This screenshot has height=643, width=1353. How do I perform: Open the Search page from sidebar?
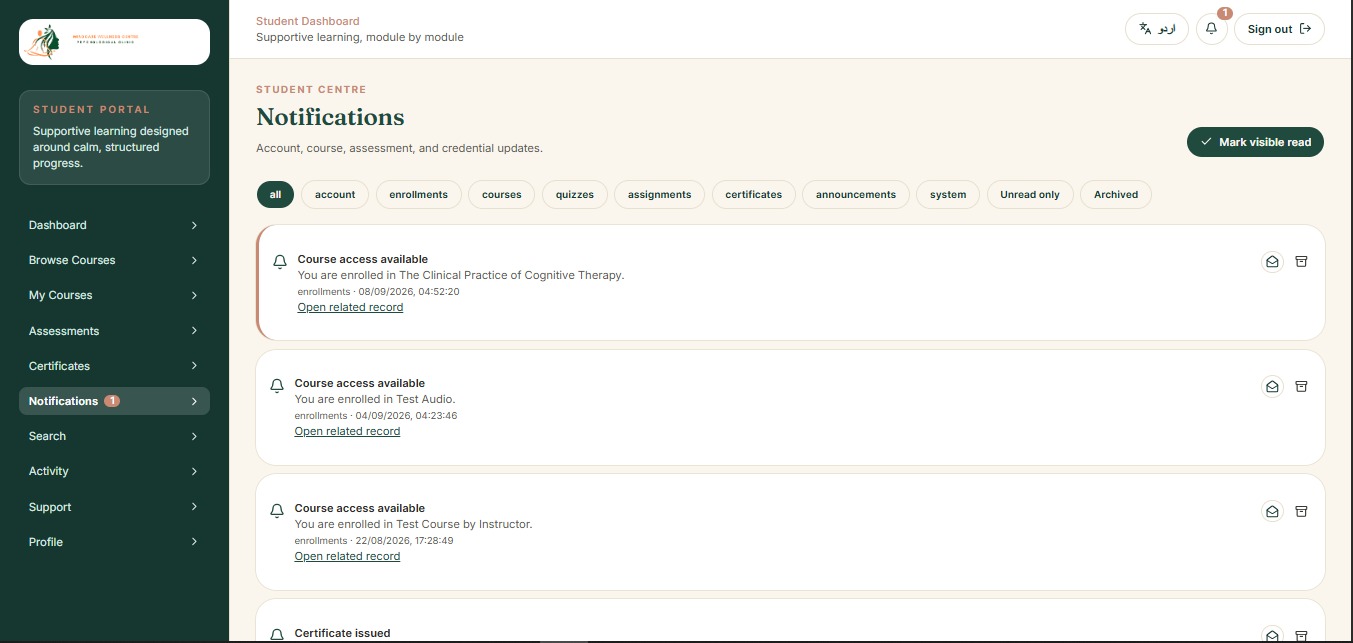click(114, 436)
